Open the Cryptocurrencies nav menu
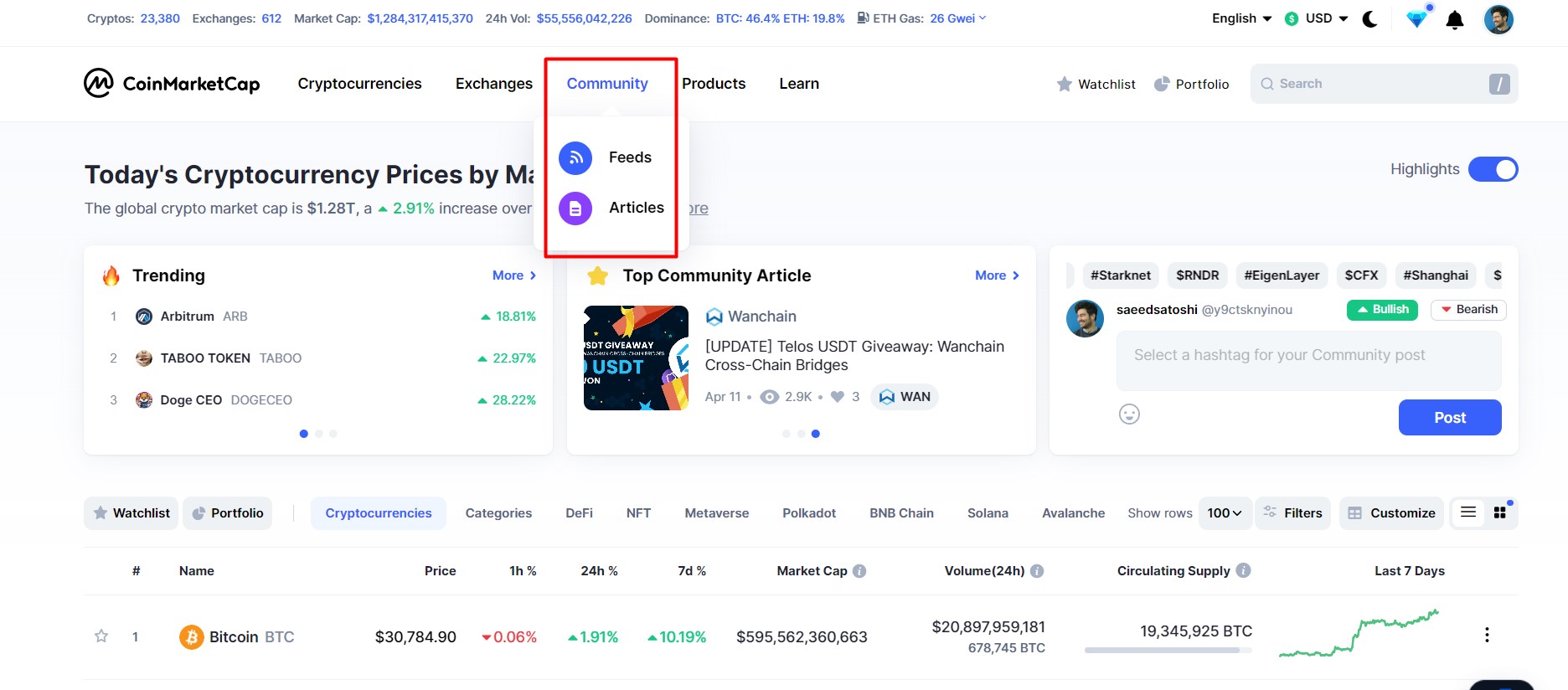Image resolution: width=1568 pixels, height=690 pixels. [359, 84]
